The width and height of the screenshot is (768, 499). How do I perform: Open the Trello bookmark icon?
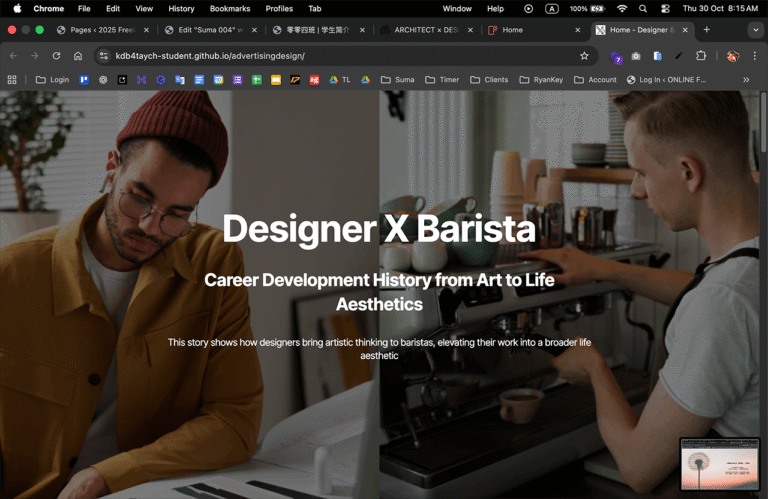pyautogui.click(x=84, y=79)
